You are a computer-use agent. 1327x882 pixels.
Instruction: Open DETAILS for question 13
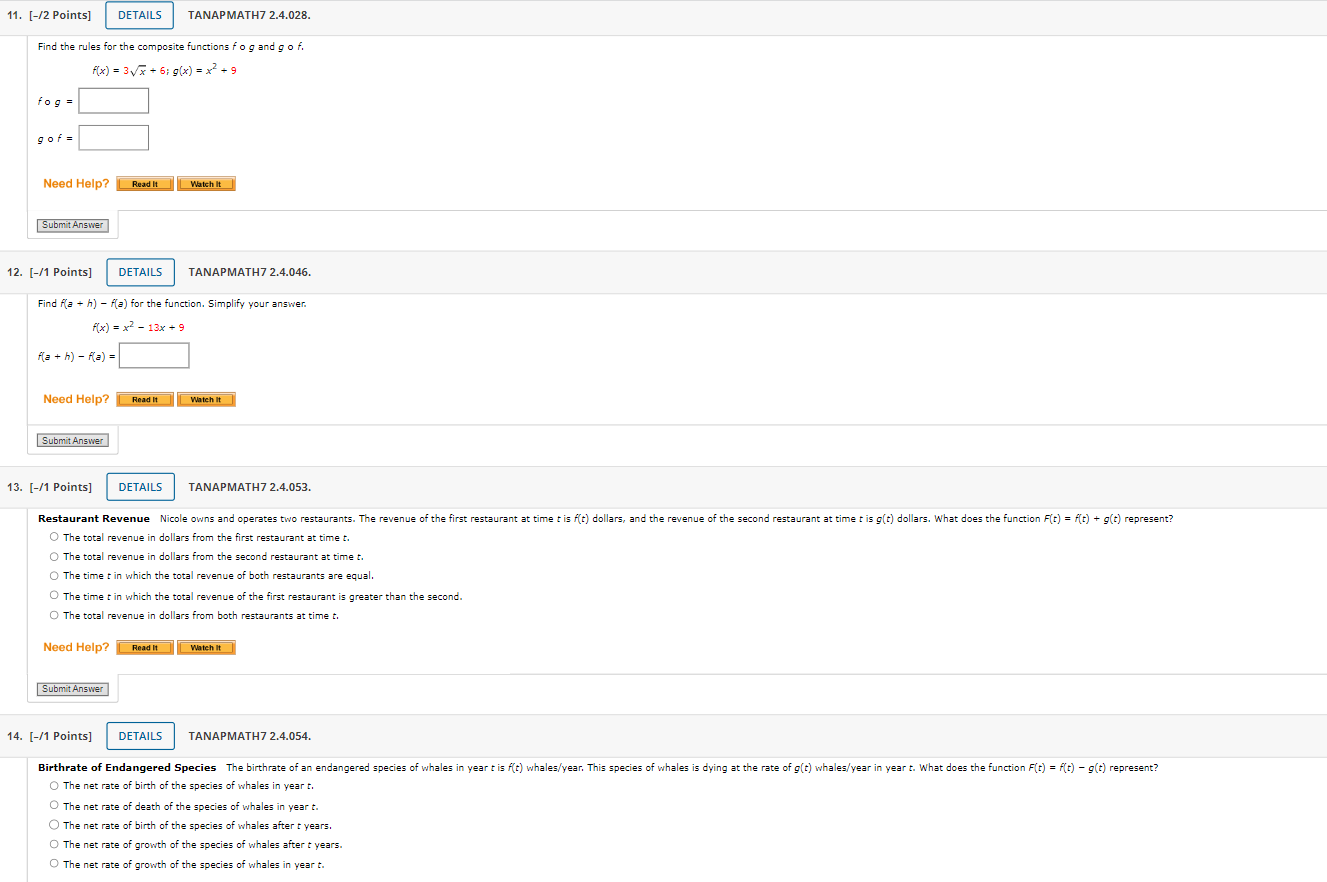pyautogui.click(x=140, y=487)
